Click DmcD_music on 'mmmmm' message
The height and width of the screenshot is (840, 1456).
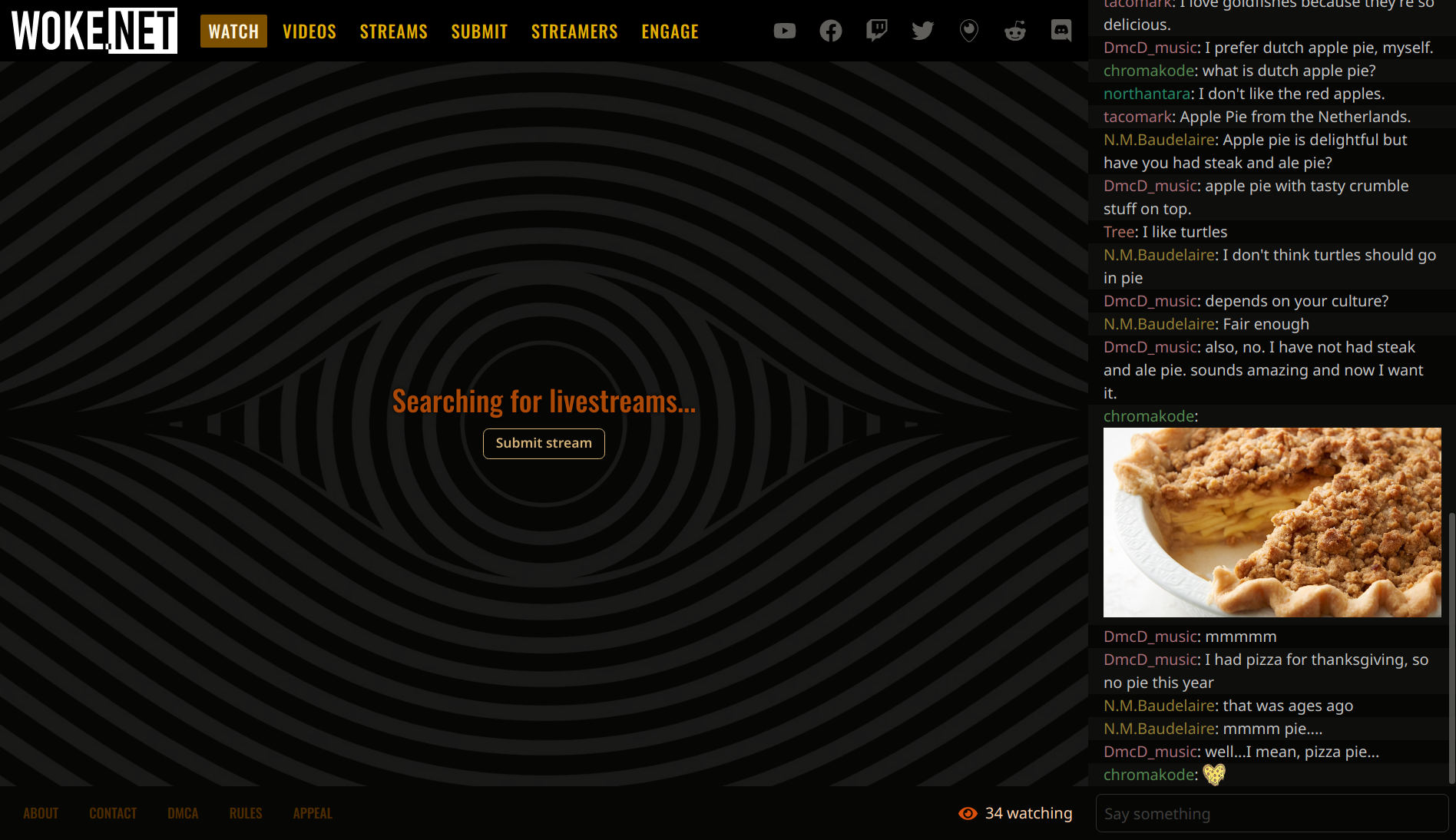coord(1150,637)
